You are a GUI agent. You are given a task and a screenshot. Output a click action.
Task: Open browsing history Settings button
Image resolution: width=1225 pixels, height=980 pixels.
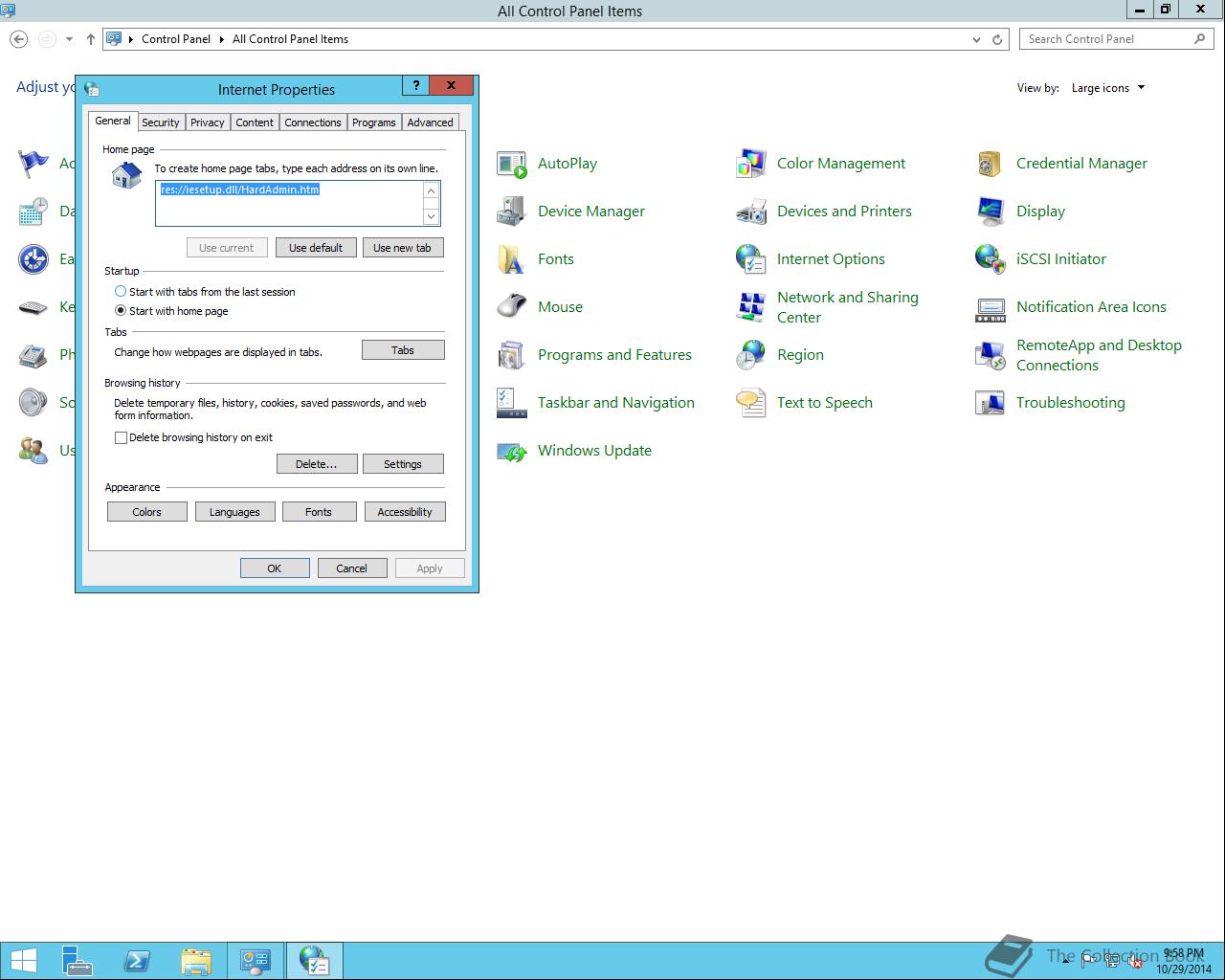coord(403,464)
